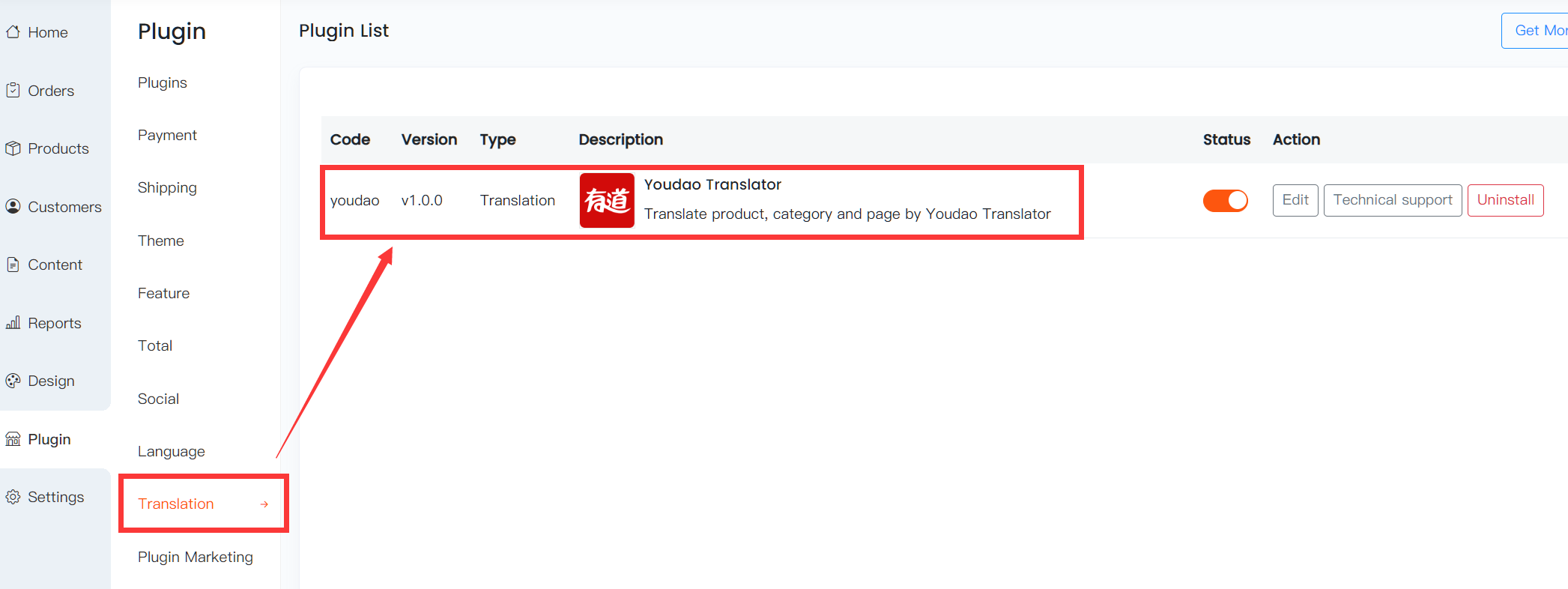Click the Description column header

[620, 139]
